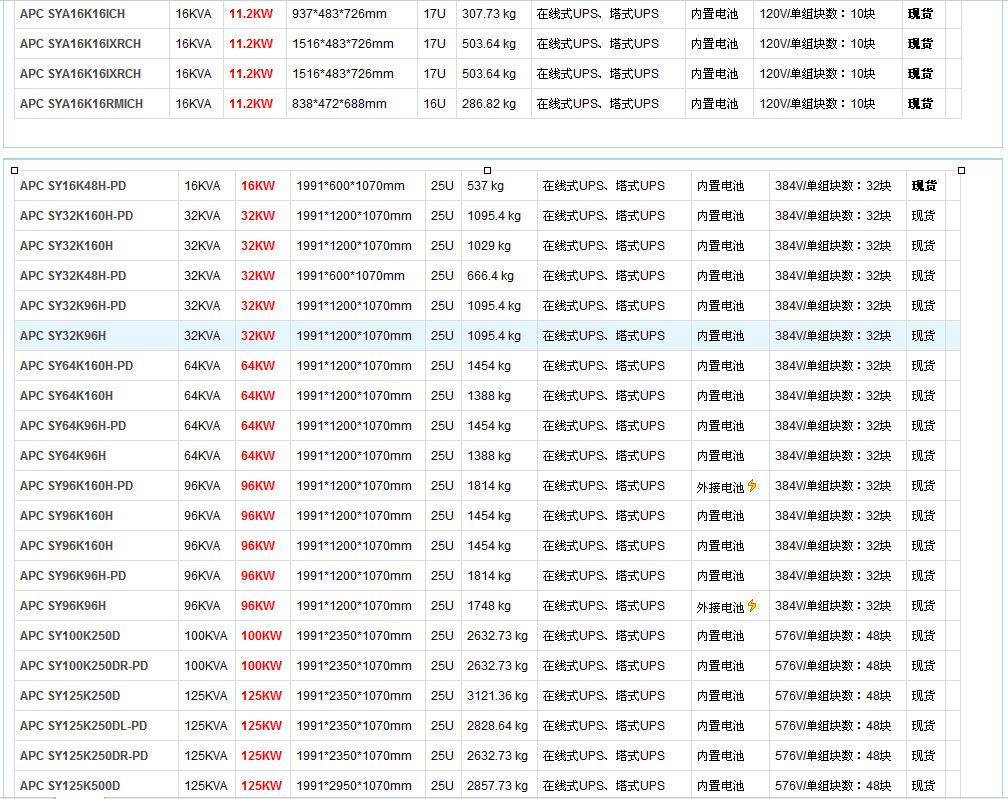The image size is (1008, 799).
Task: Click the 537 kg weight cell
Action: point(485,186)
